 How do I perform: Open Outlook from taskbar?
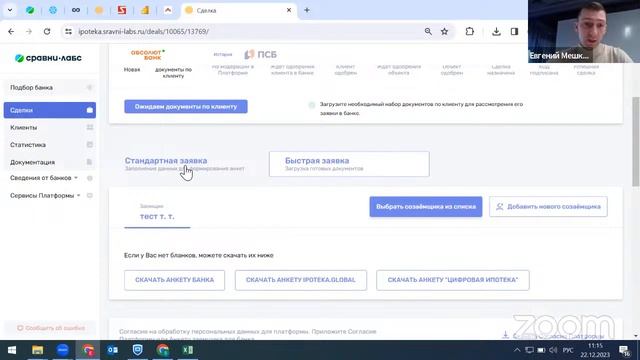(113, 350)
